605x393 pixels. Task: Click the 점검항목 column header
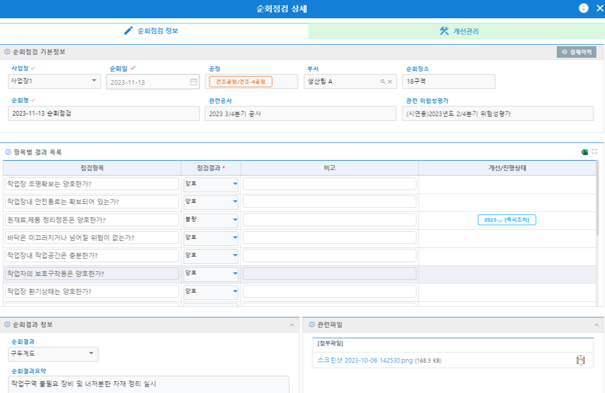(x=92, y=168)
